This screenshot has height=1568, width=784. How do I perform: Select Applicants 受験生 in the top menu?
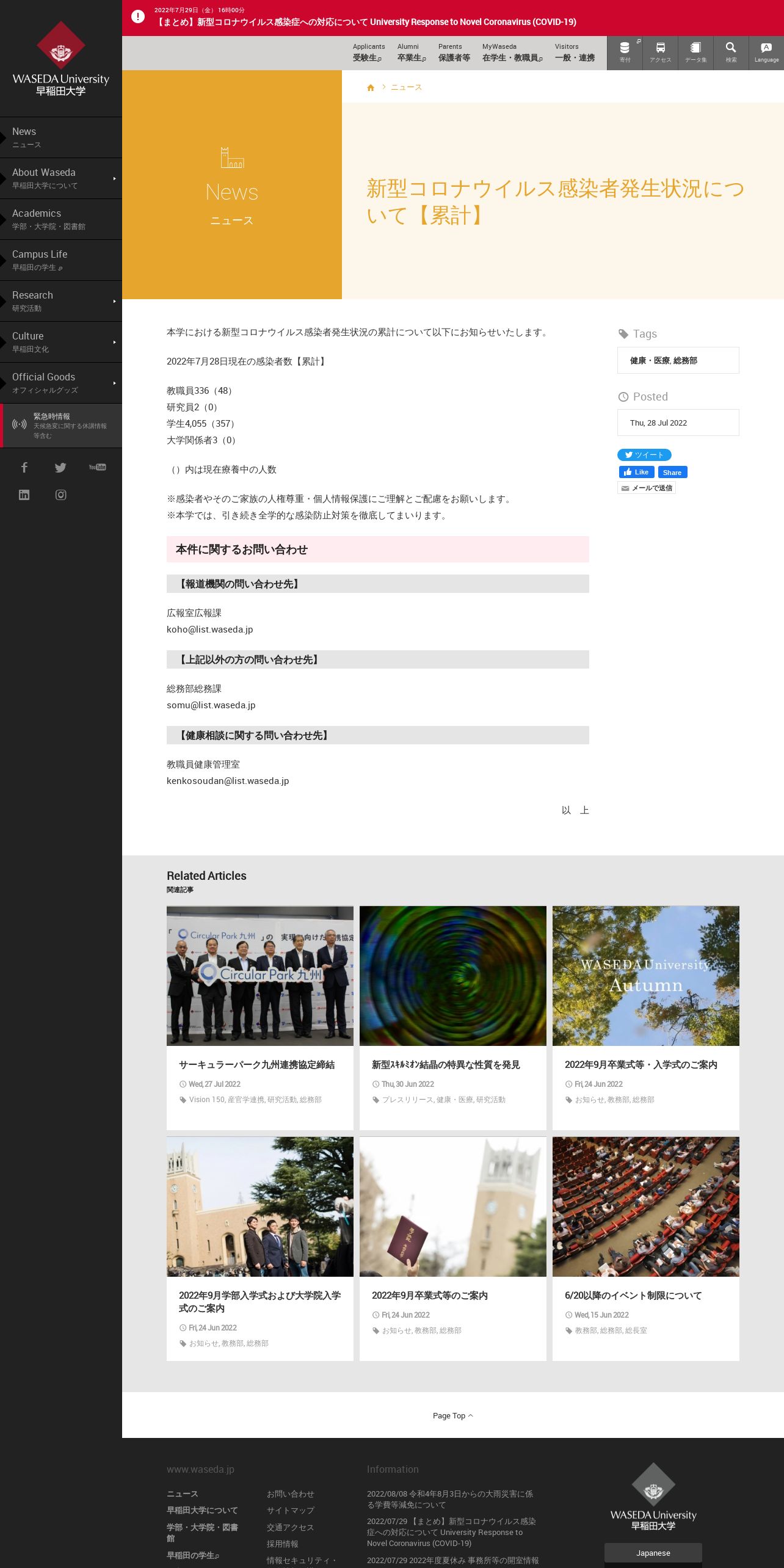(x=368, y=53)
